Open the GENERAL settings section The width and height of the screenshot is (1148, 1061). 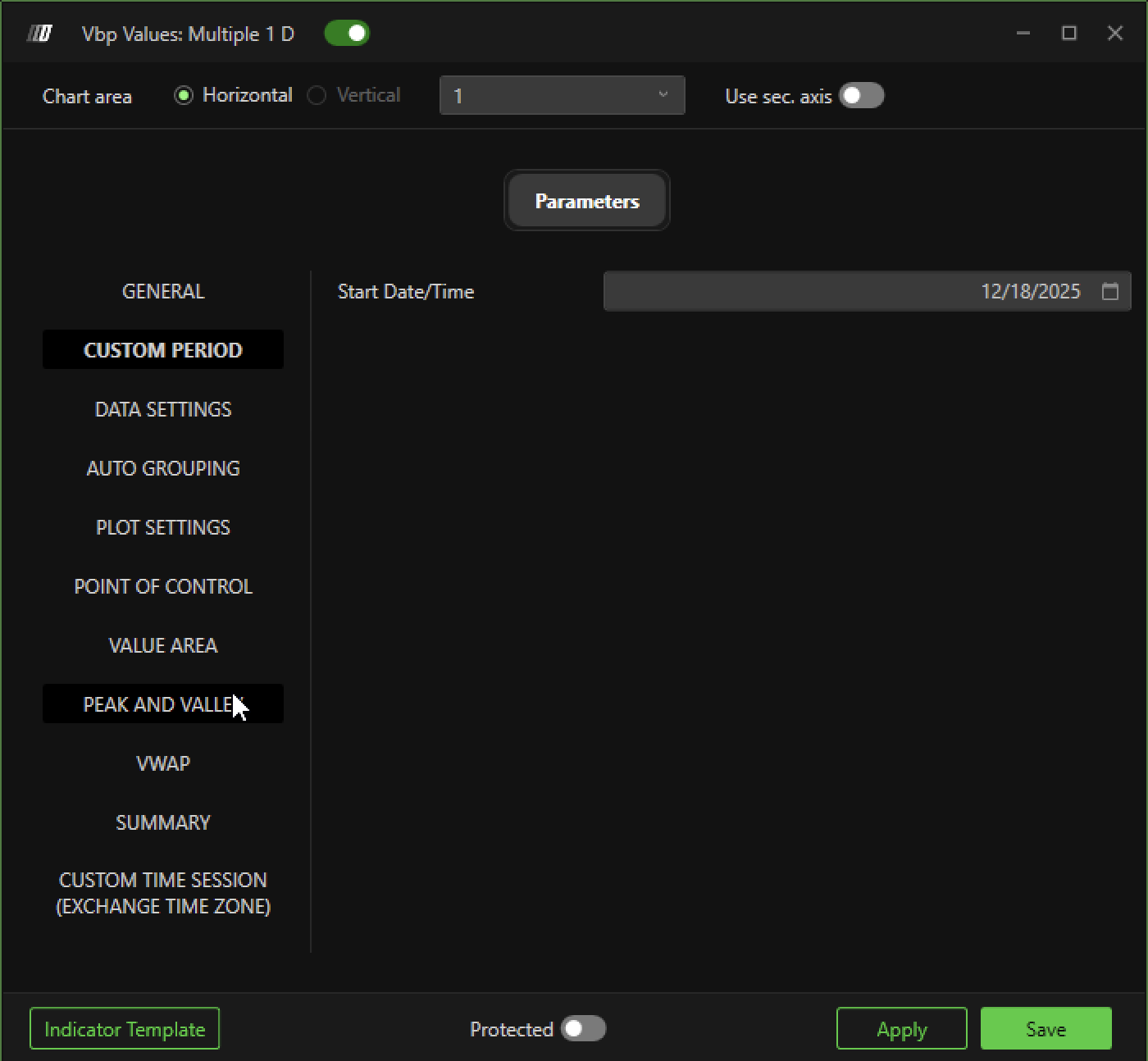(163, 291)
